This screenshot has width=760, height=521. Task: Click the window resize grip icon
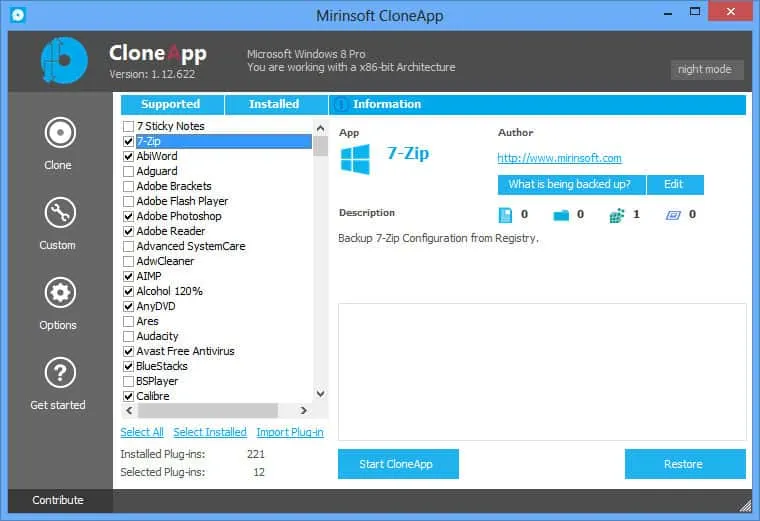coord(745,506)
